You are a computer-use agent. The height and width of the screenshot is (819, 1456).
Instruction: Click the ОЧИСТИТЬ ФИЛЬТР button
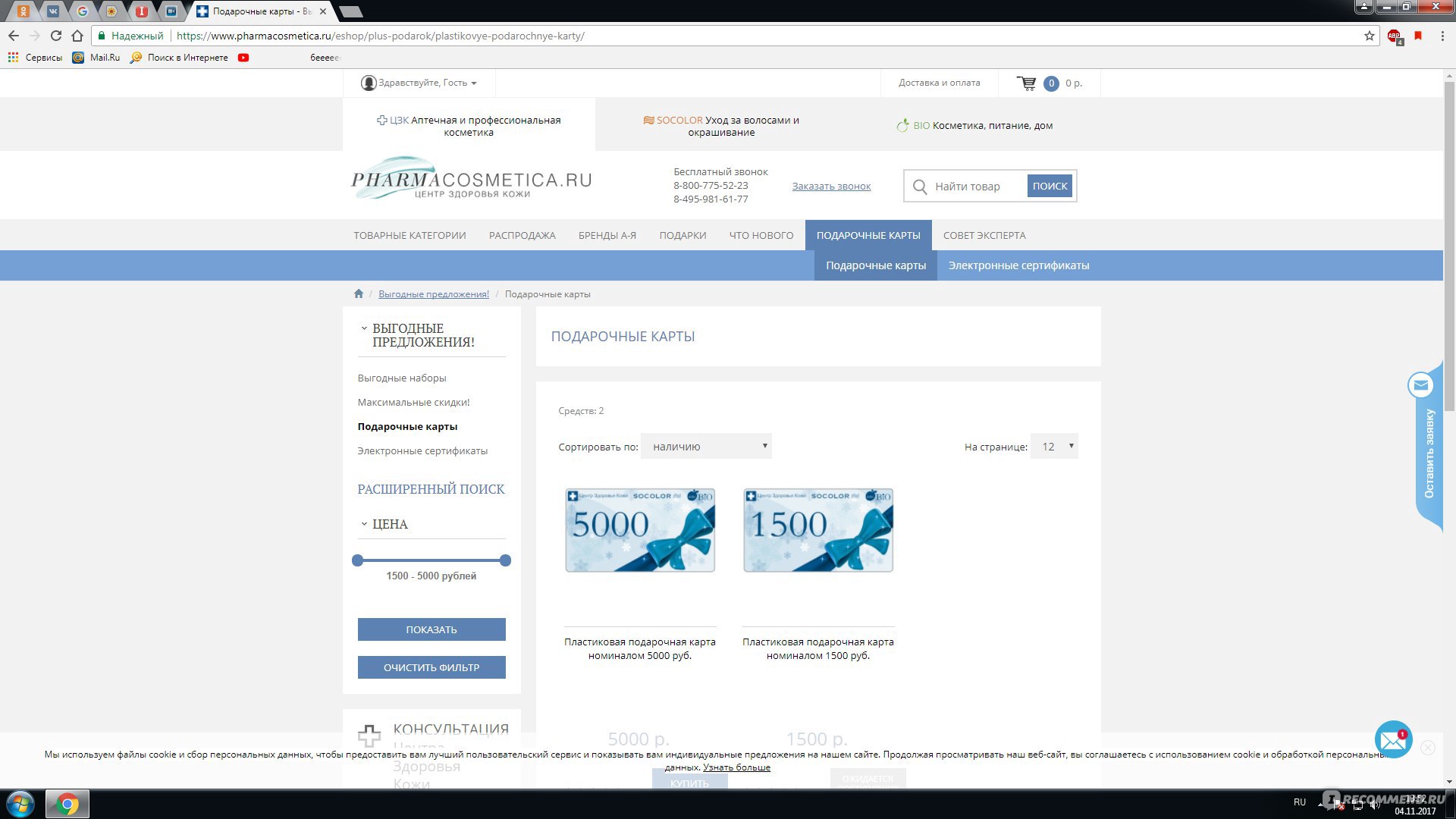[x=431, y=667]
